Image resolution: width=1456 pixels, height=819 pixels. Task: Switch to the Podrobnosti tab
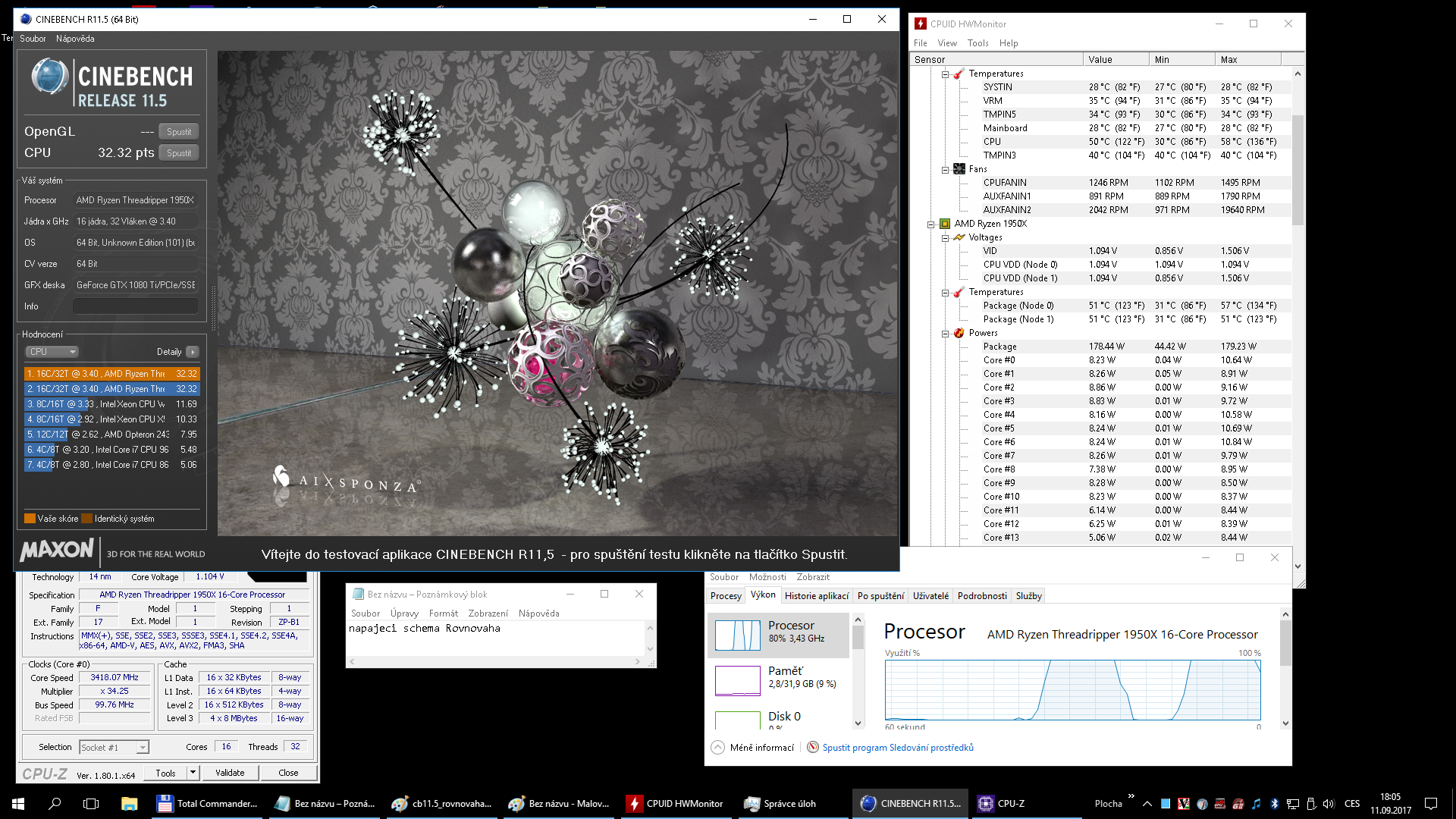point(981,596)
